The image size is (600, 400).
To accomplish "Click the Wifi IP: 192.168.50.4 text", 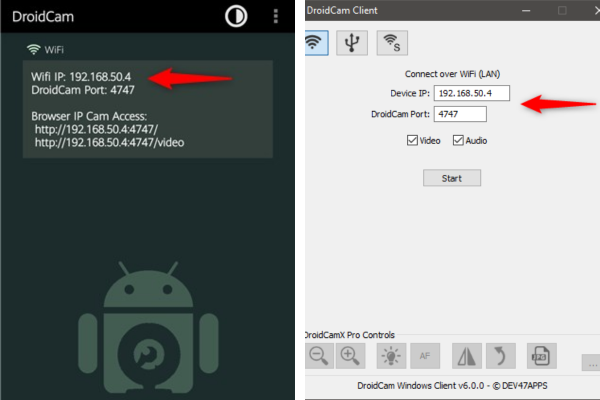I will 81,77.
